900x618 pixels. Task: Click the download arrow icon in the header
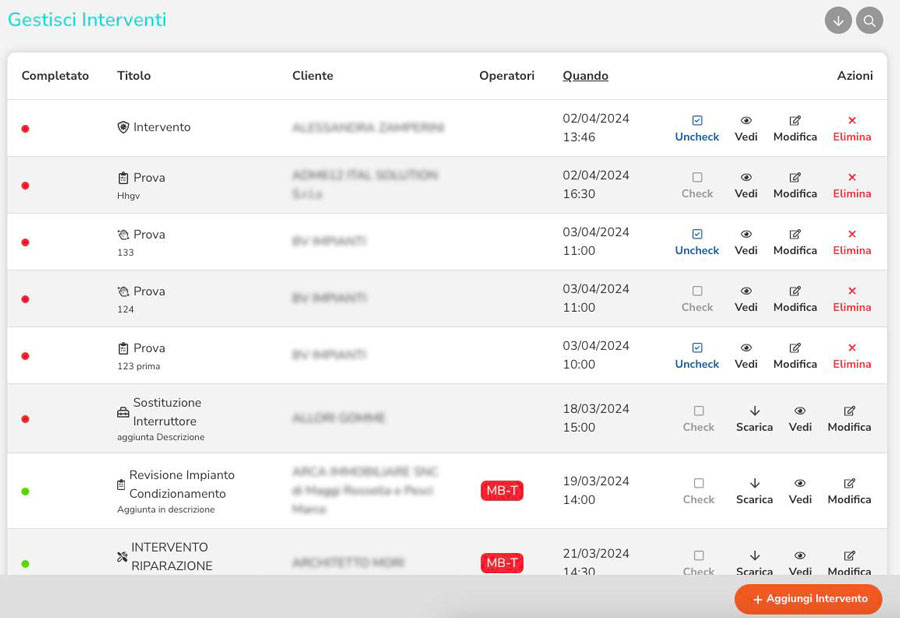click(838, 21)
